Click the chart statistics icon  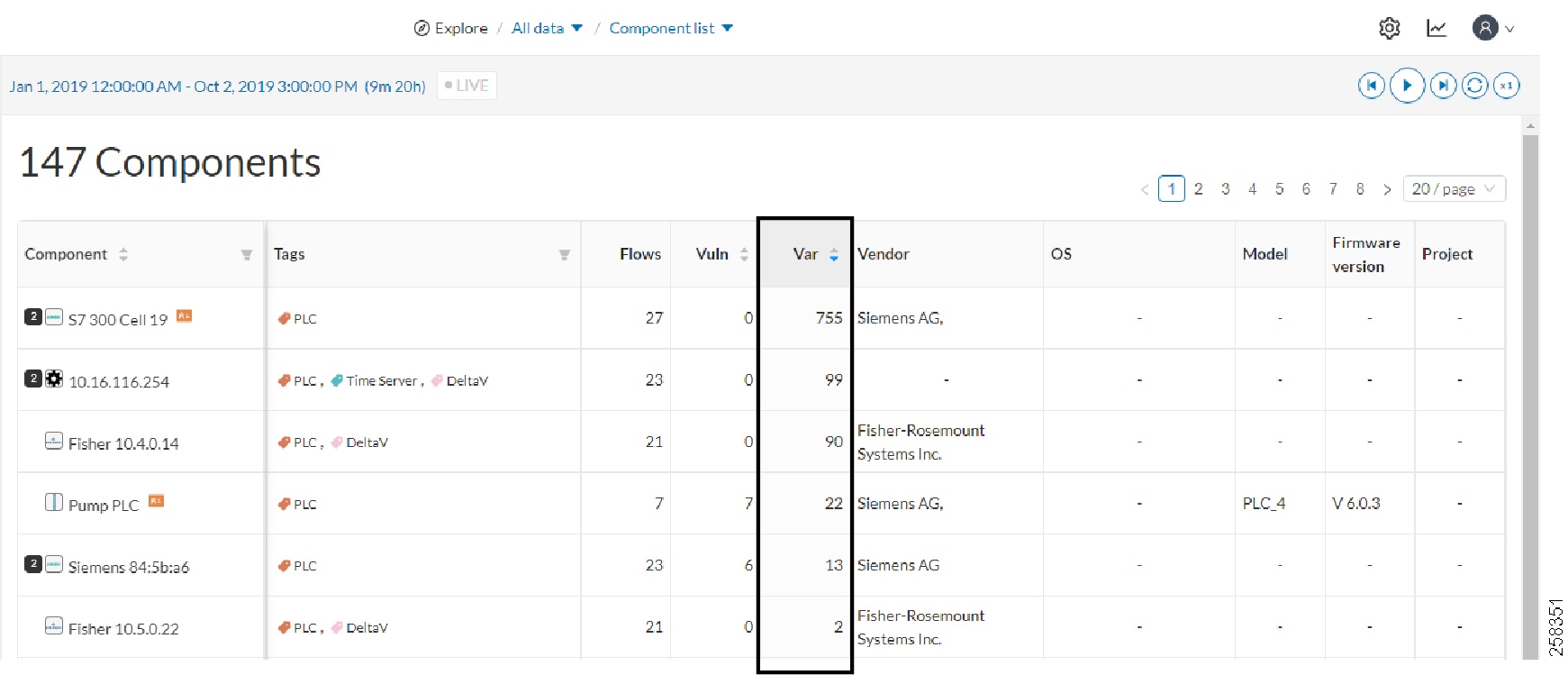pyautogui.click(x=1437, y=28)
